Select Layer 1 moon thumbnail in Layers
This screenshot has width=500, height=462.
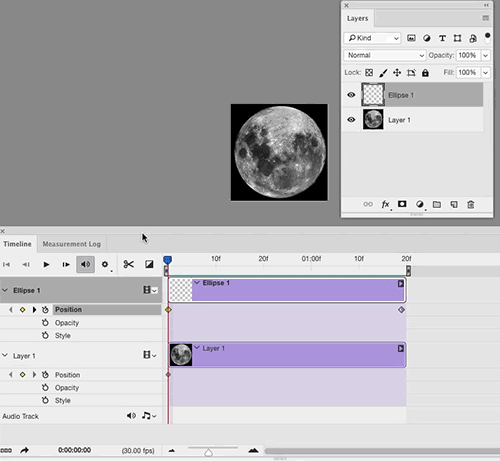(x=373, y=120)
